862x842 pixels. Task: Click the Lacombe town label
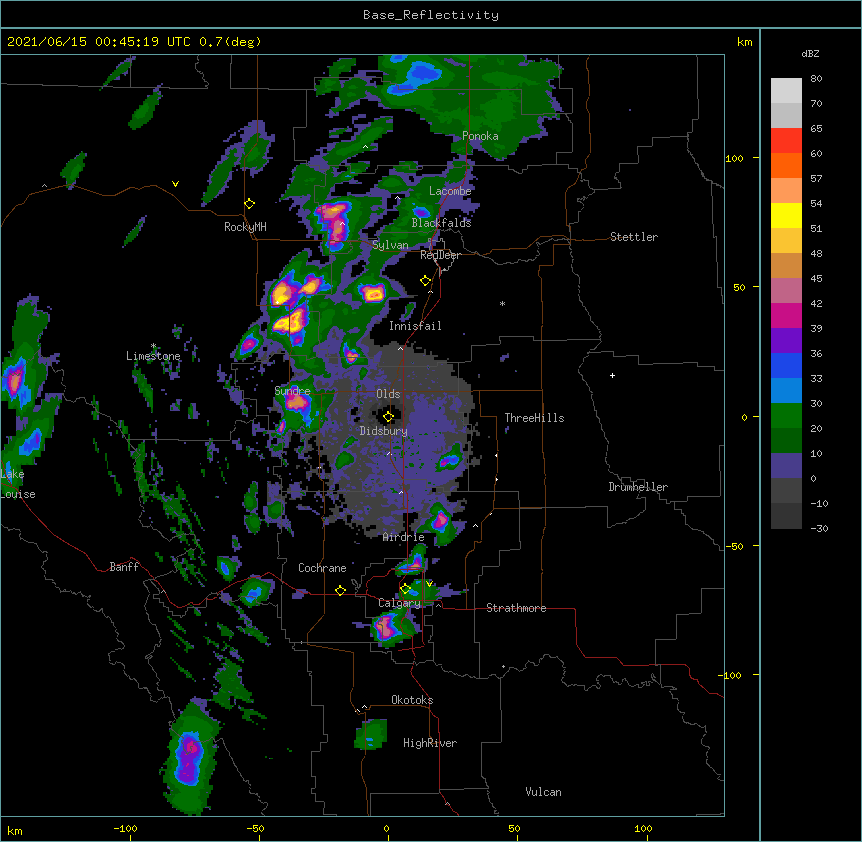click(450, 191)
